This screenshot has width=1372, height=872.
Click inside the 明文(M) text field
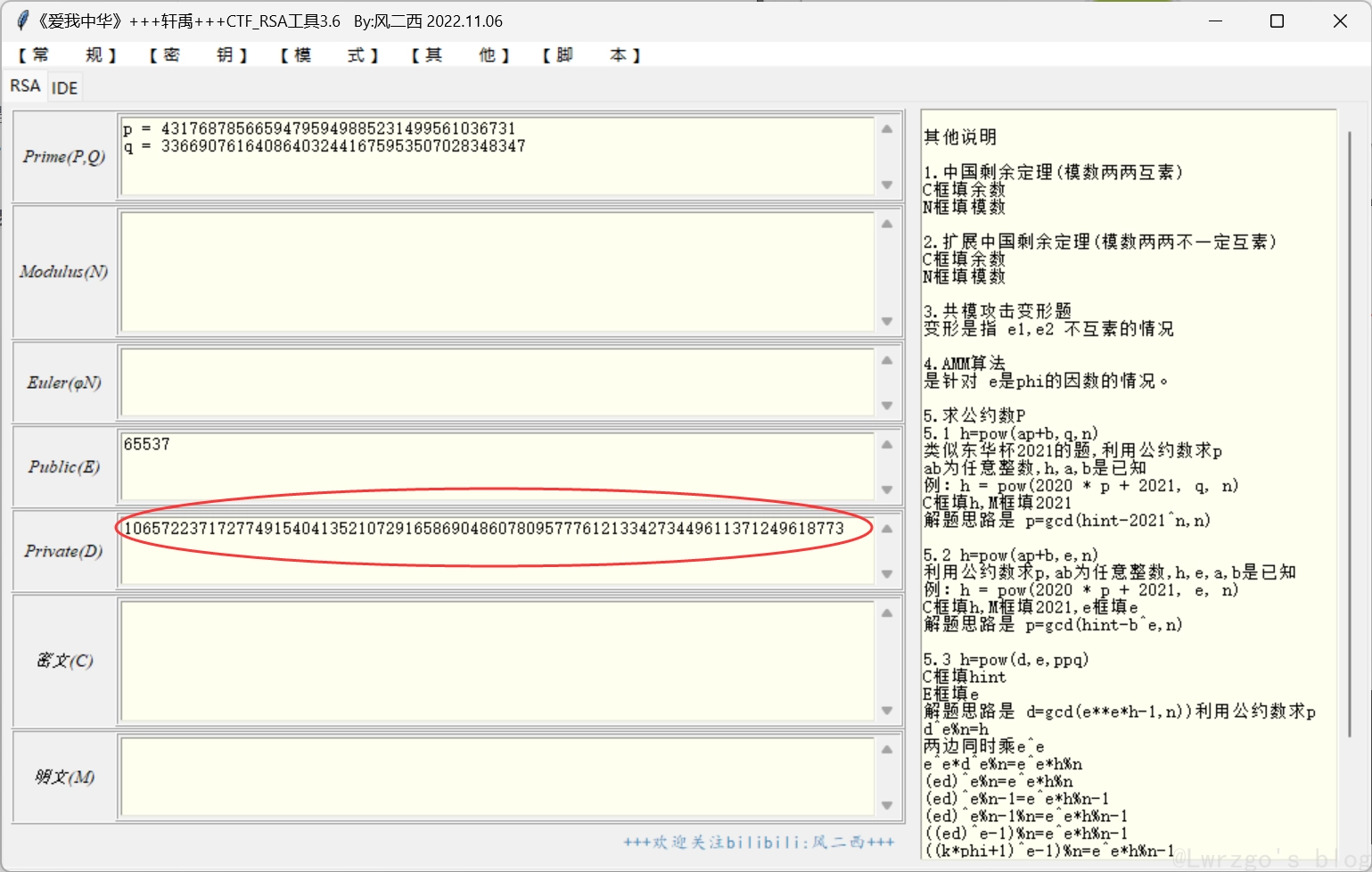(x=497, y=777)
